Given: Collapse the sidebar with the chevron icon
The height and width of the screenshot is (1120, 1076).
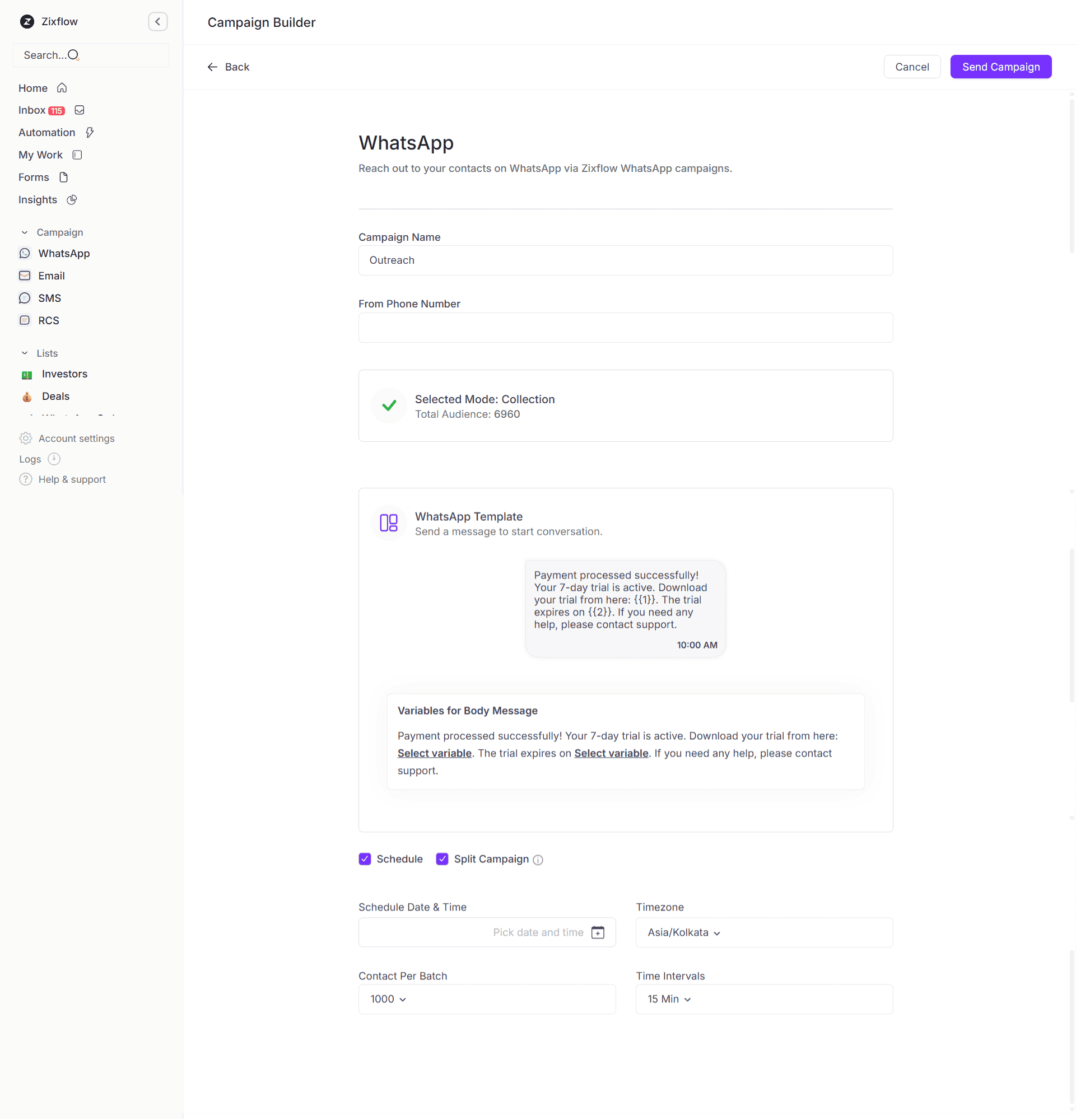Looking at the screenshot, I should 158,21.
